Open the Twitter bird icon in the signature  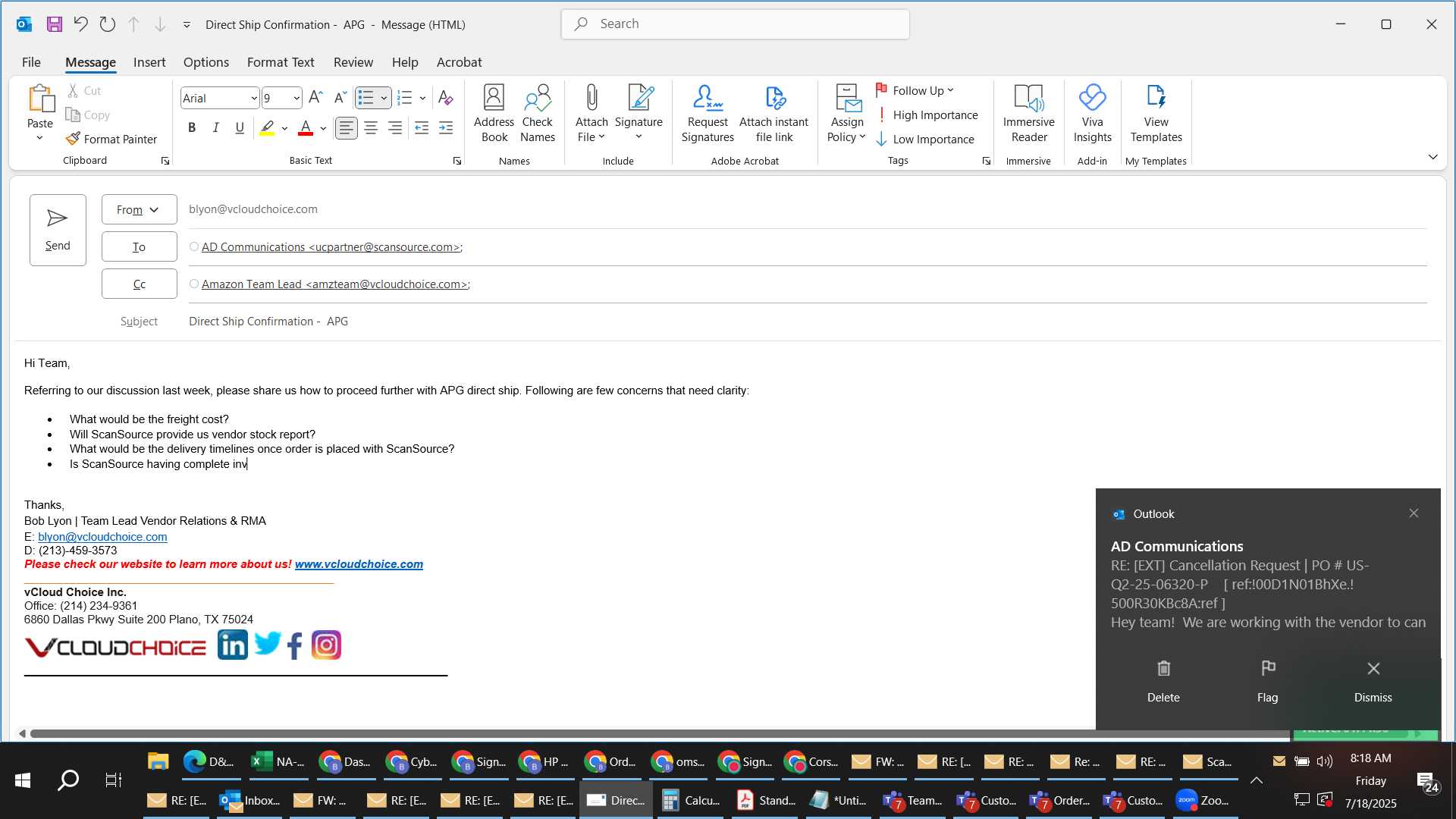point(268,644)
